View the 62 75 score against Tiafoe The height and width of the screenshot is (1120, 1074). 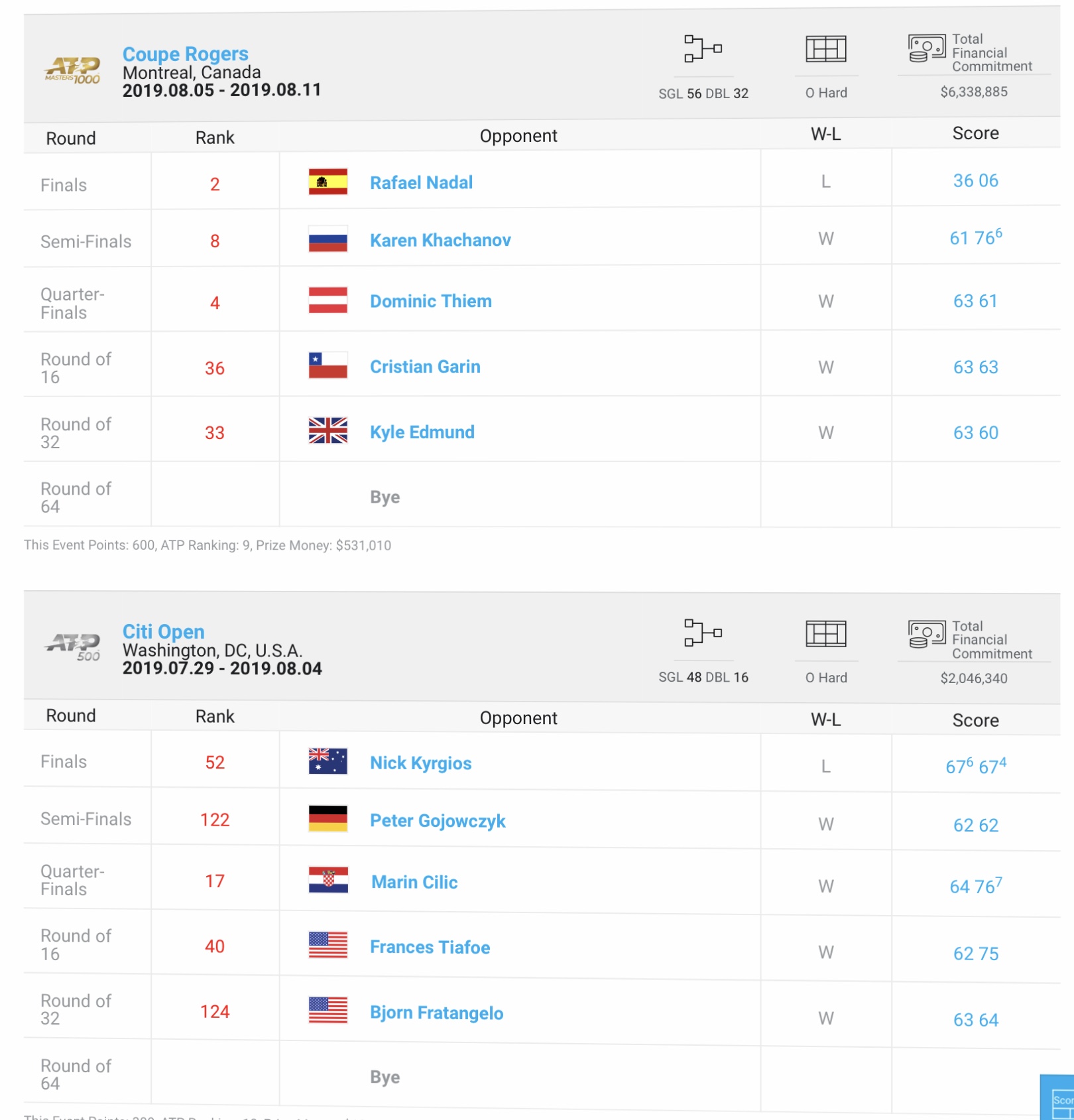(975, 954)
